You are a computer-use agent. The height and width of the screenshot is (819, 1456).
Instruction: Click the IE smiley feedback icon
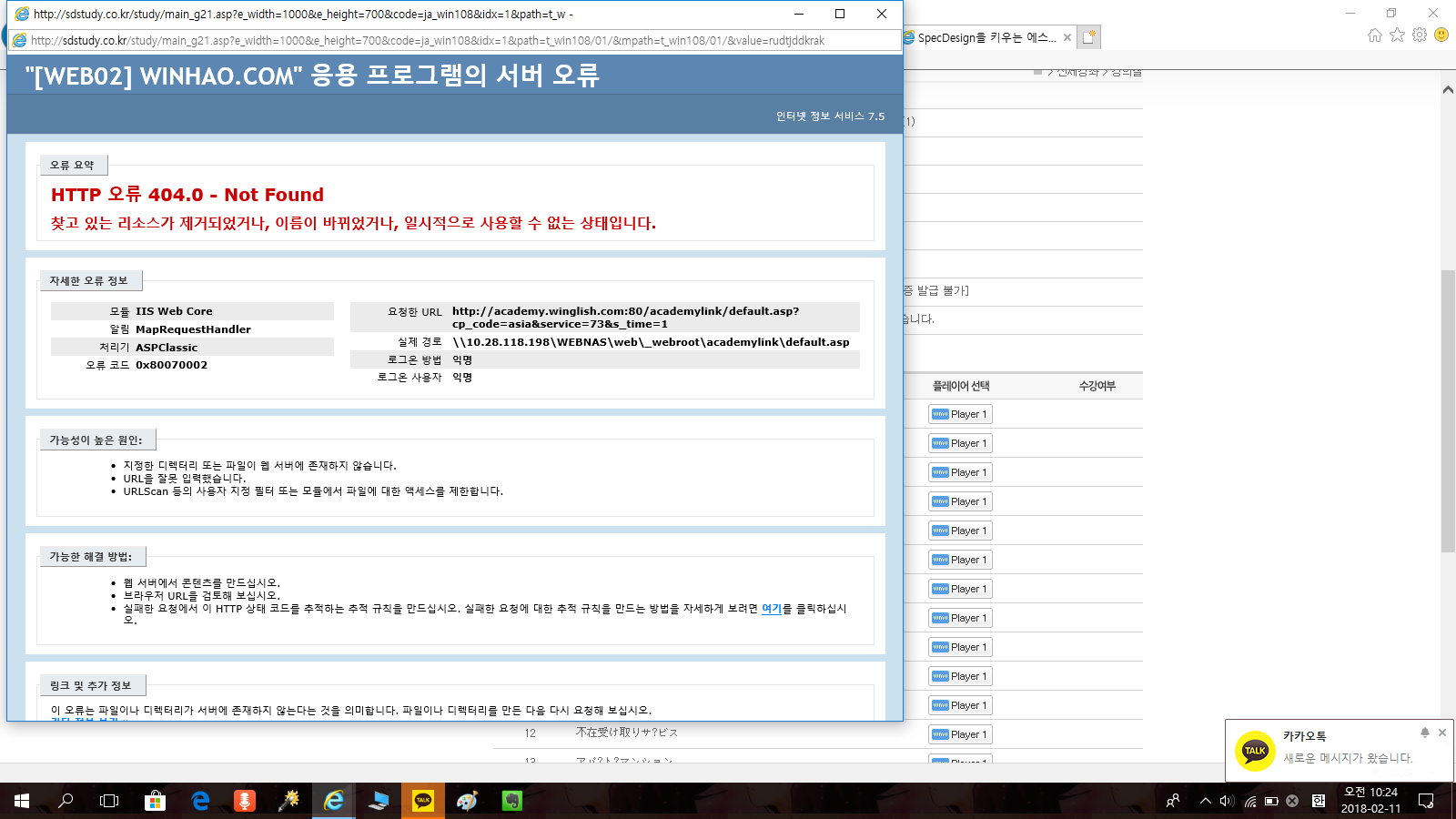tap(1441, 35)
